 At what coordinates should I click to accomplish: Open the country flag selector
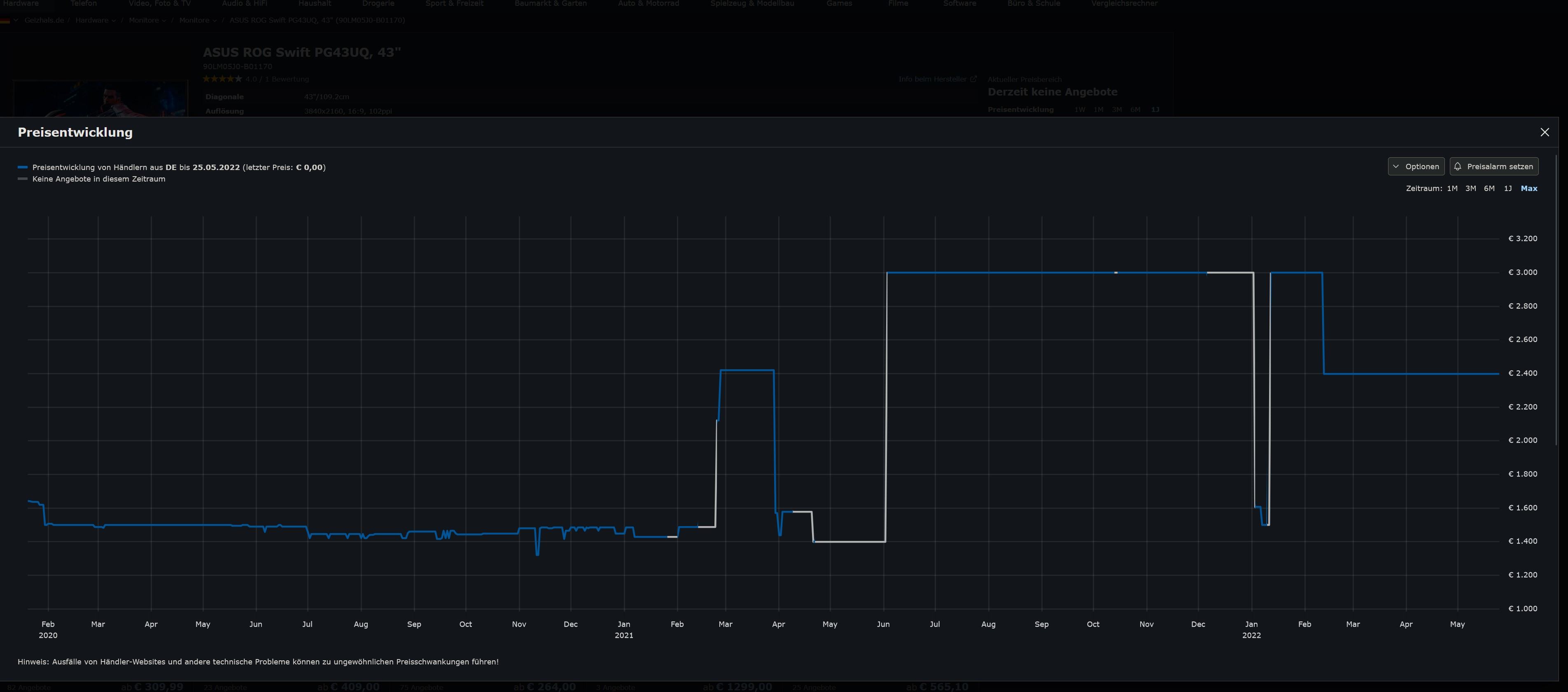point(9,20)
